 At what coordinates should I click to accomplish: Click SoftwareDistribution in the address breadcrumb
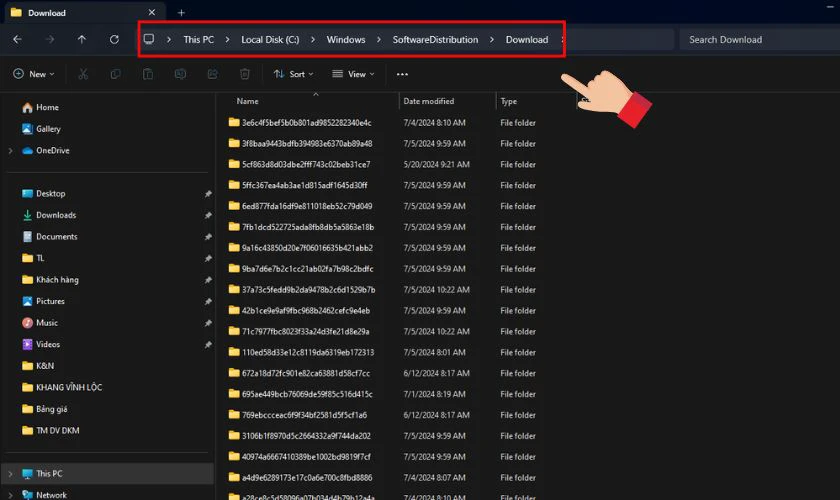(x=435, y=40)
